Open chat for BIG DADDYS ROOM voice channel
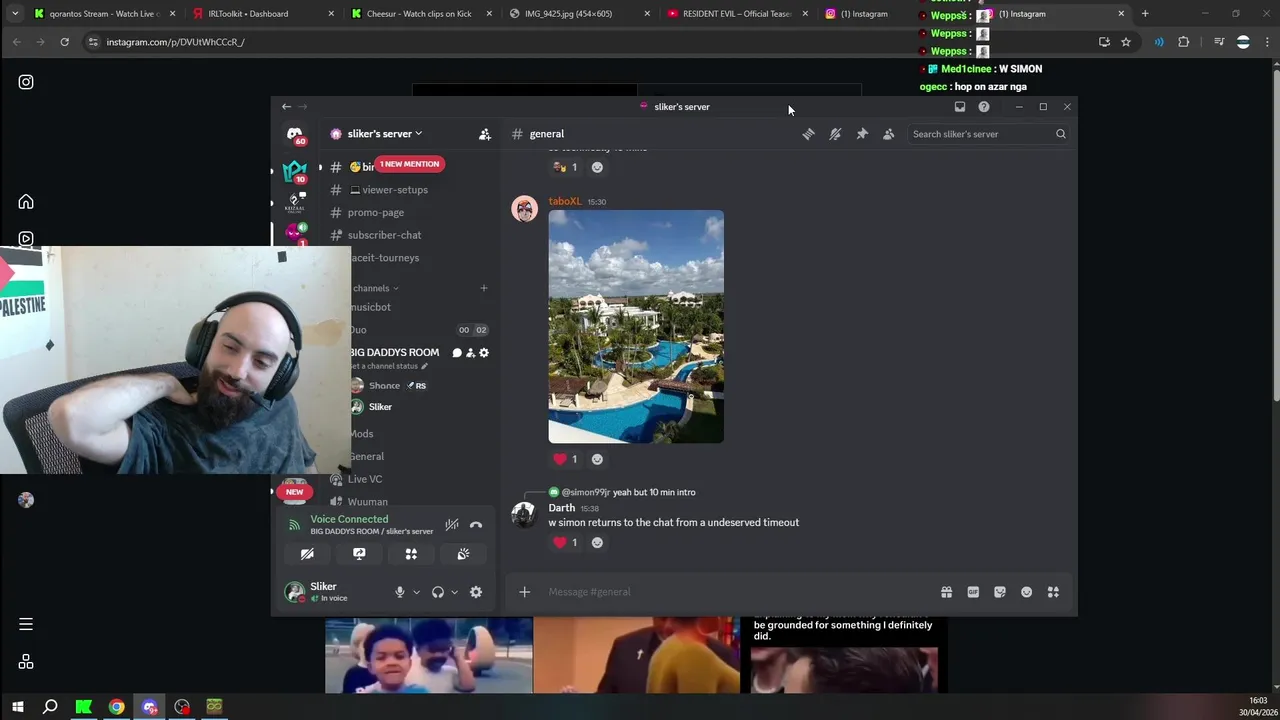 point(457,353)
